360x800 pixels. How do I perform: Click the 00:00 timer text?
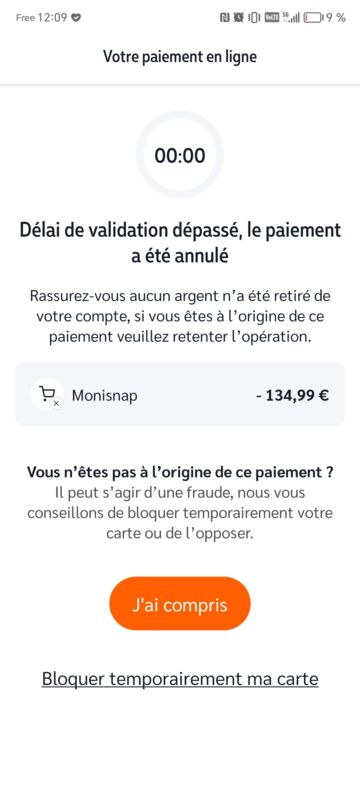point(180,155)
